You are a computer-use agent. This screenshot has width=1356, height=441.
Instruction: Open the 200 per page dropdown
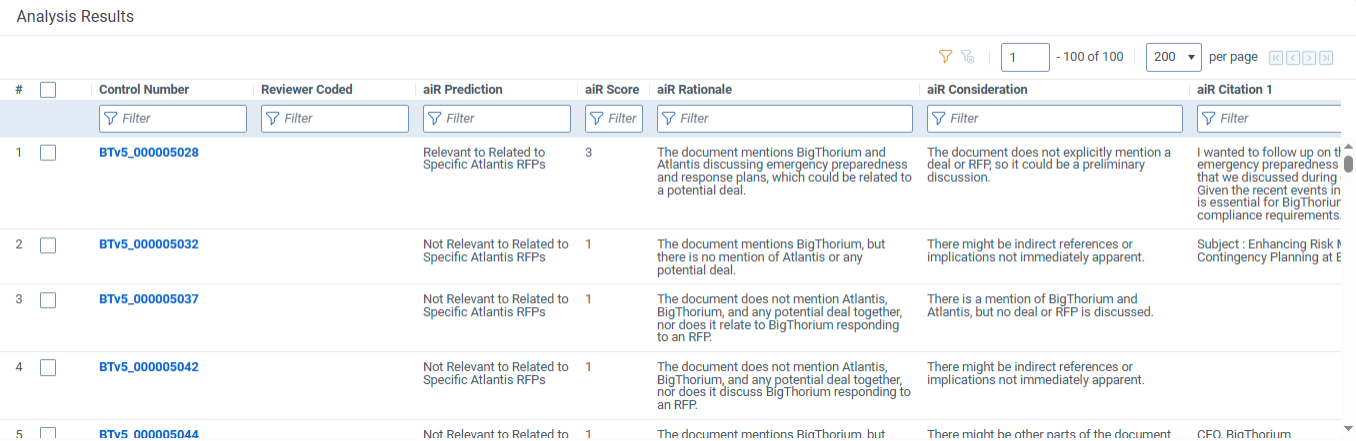[1174, 57]
